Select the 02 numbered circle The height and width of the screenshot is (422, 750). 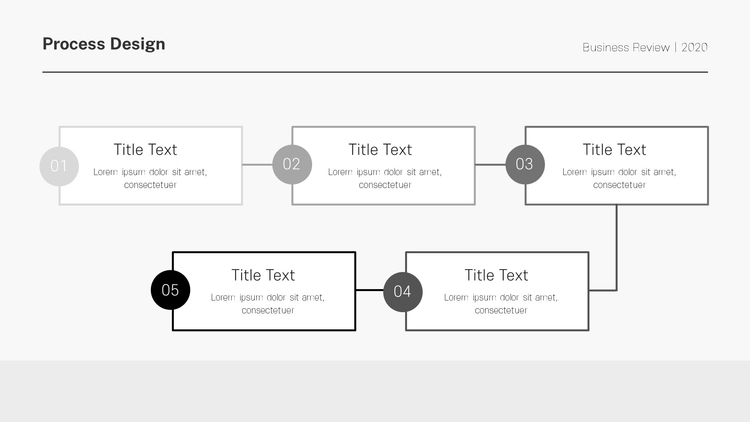pyautogui.click(x=292, y=164)
